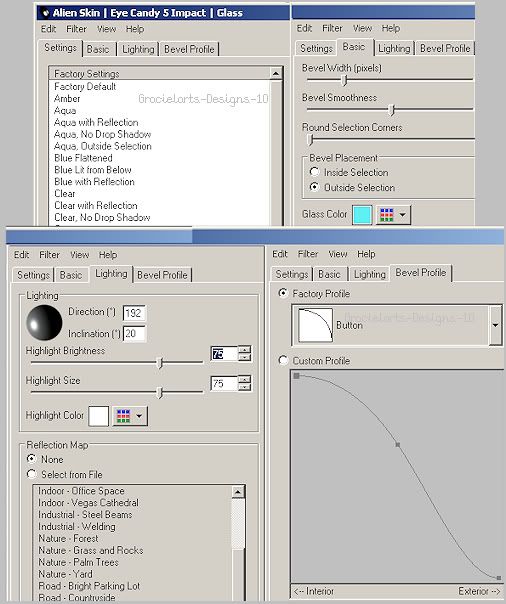
Task: Click the cyan Glass Color swatch
Action: tap(362, 215)
